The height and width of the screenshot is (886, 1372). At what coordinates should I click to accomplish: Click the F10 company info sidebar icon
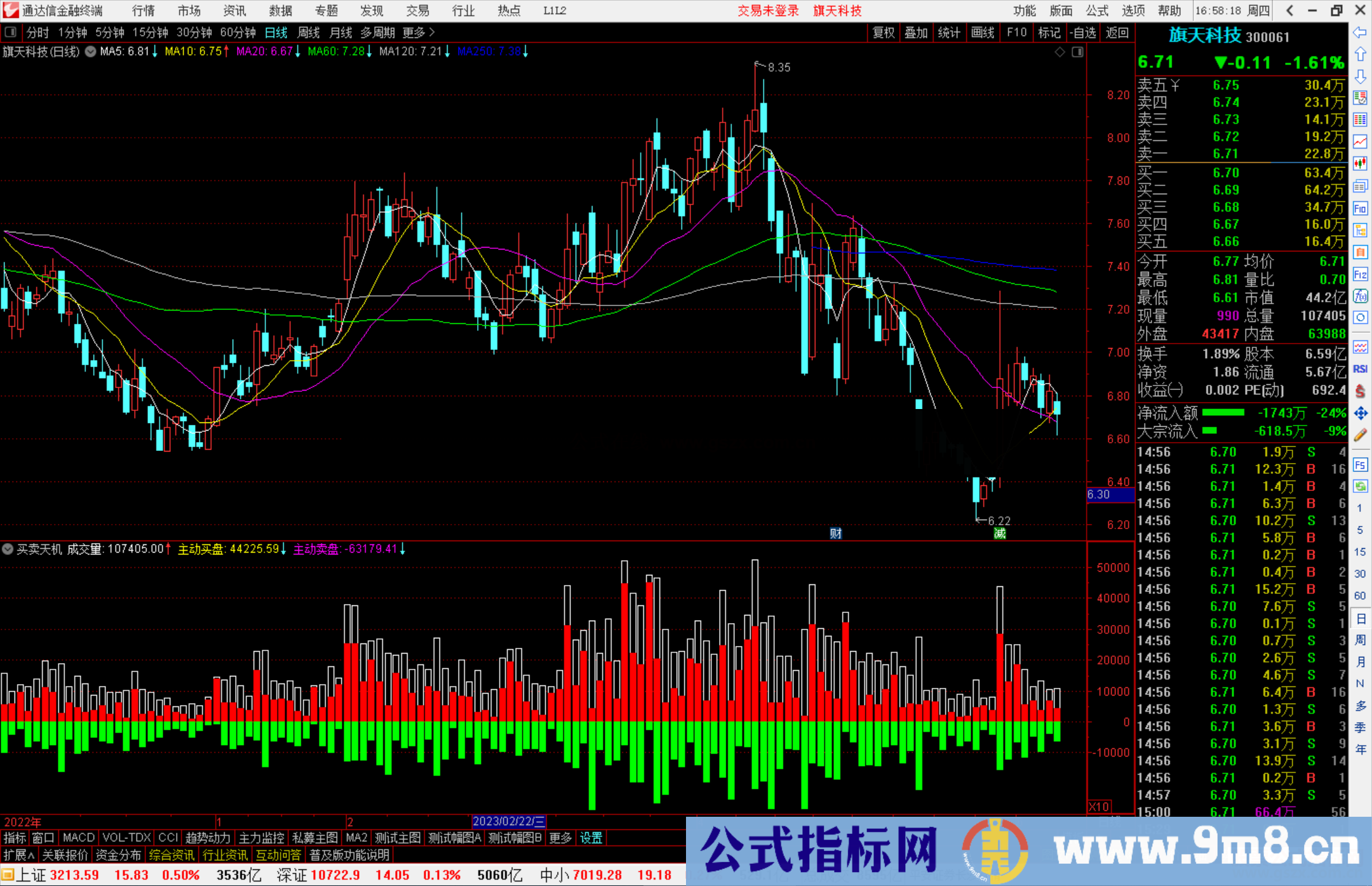point(1360,208)
